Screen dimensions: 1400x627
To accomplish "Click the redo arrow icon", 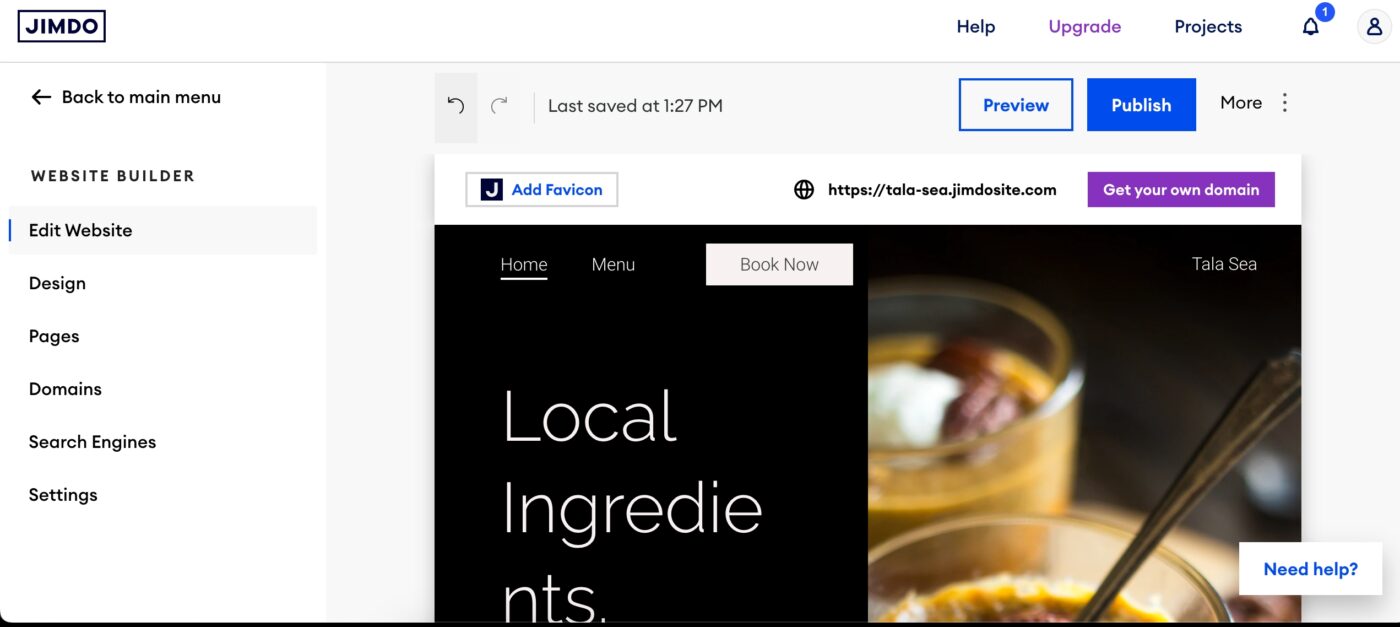I will [499, 105].
